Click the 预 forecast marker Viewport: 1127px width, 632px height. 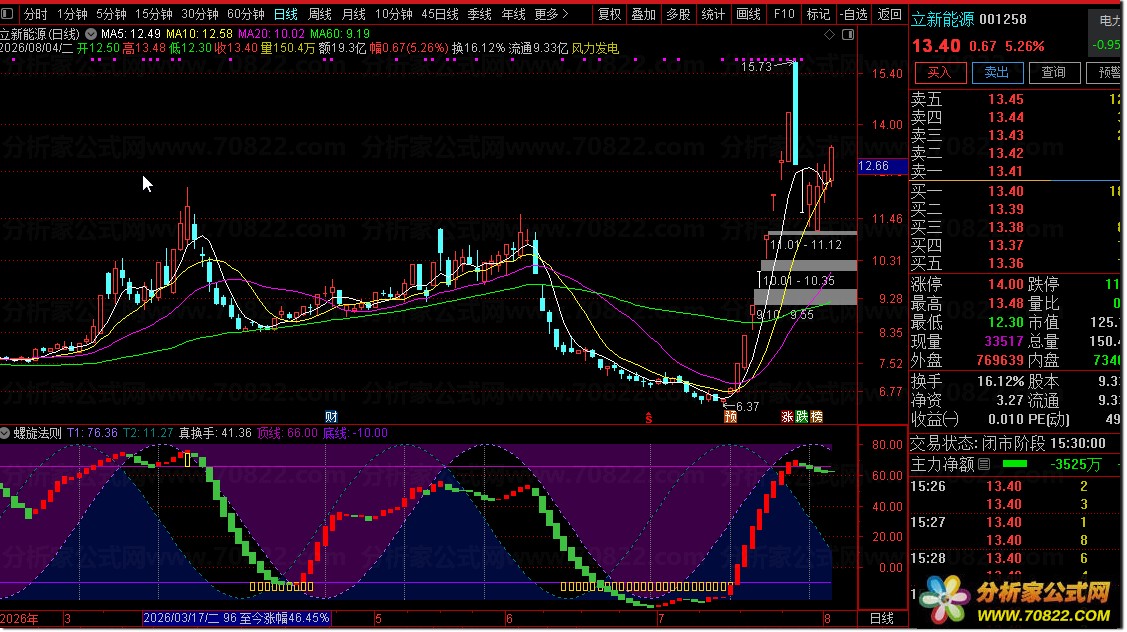[x=730, y=416]
